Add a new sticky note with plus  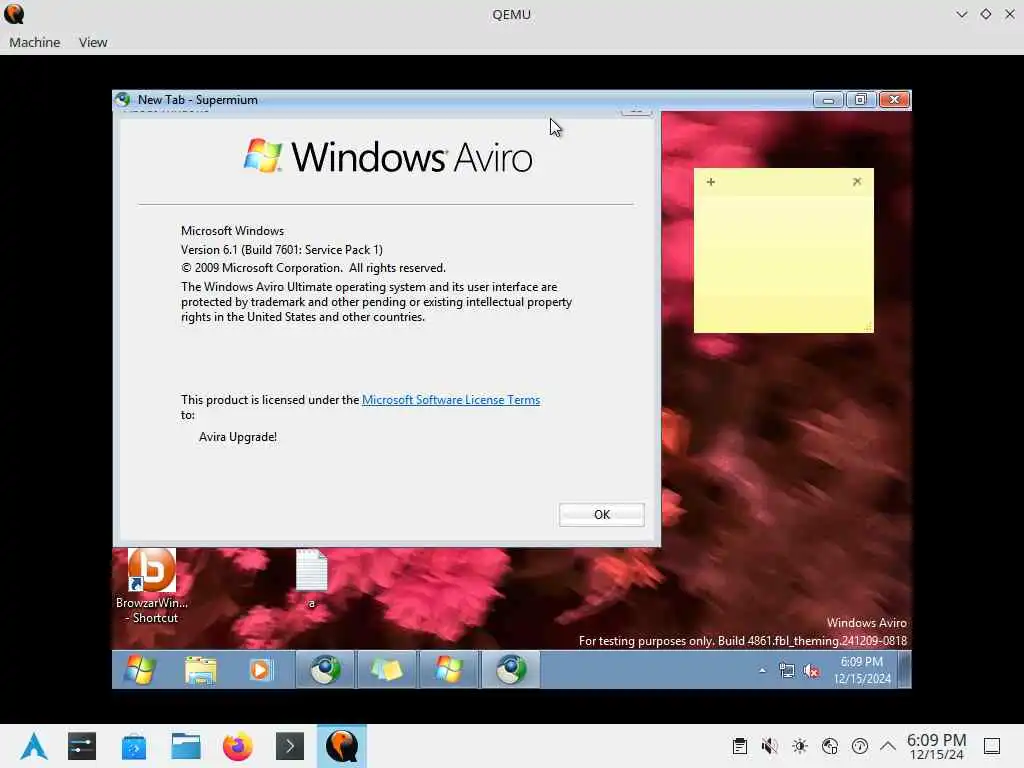[x=711, y=182]
